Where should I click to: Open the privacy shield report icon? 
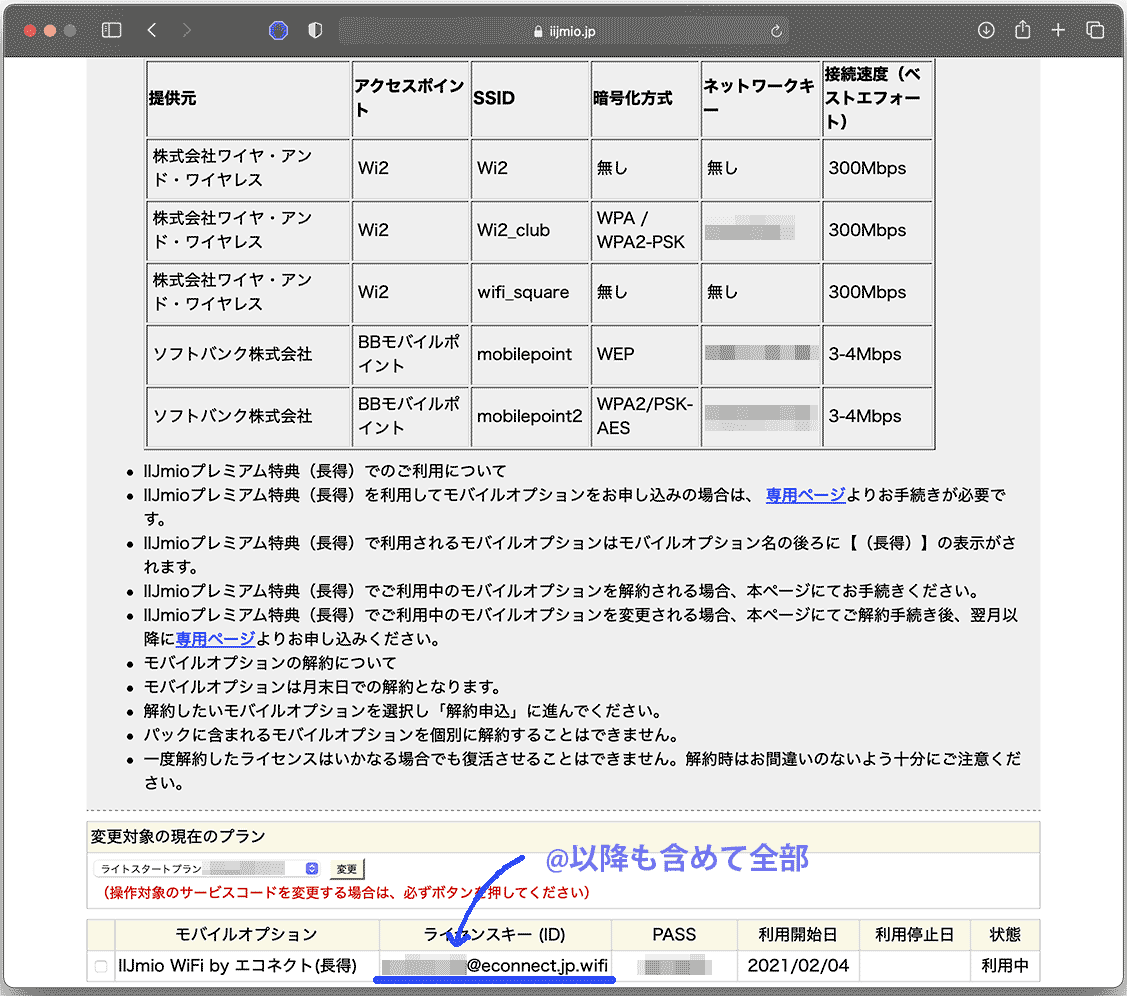pos(315,30)
